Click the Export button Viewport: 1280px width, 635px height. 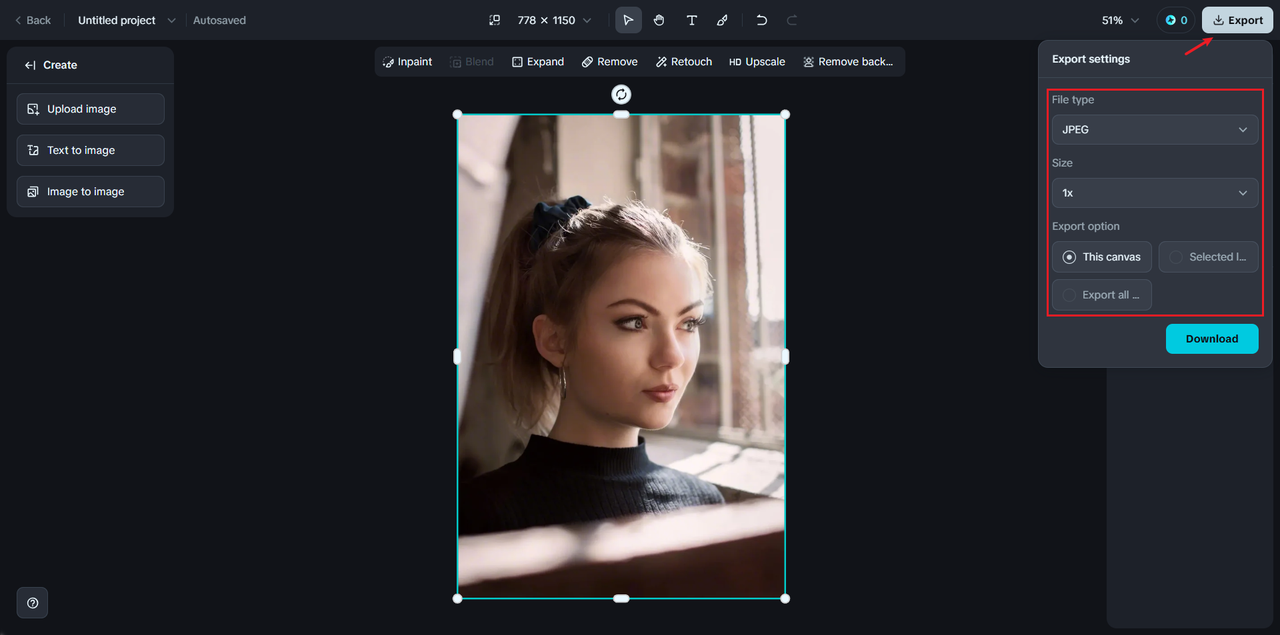click(x=1237, y=20)
